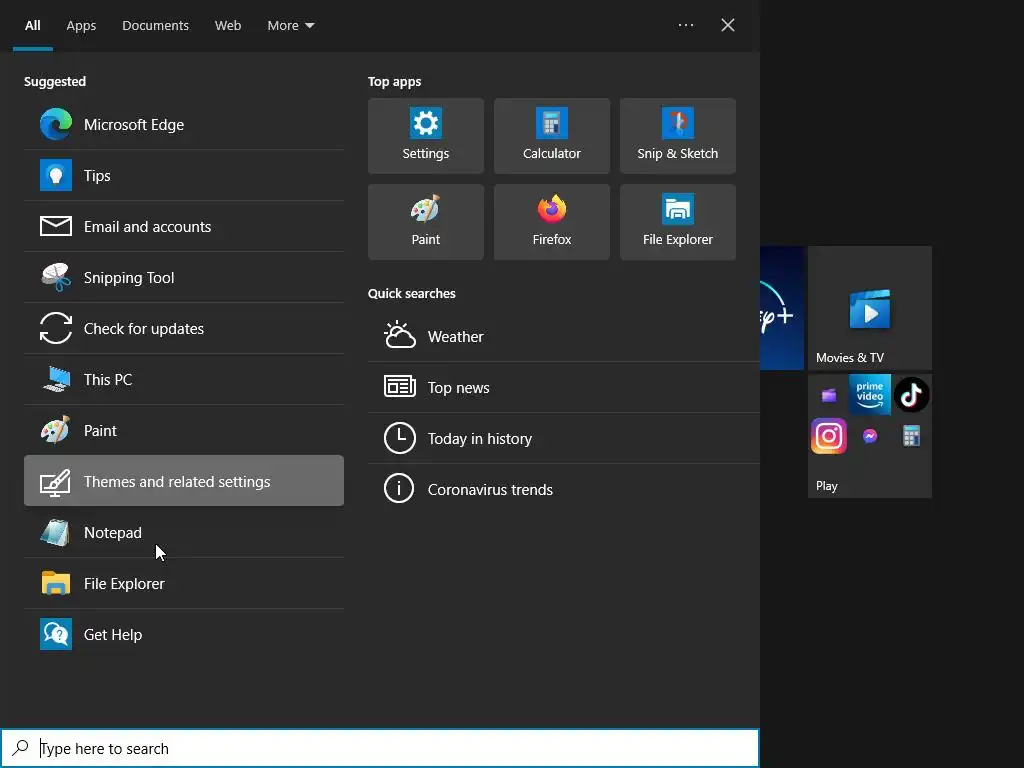The width and height of the screenshot is (1024, 768).
Task: Open Prime Video icon in Play folder
Action: click(870, 394)
